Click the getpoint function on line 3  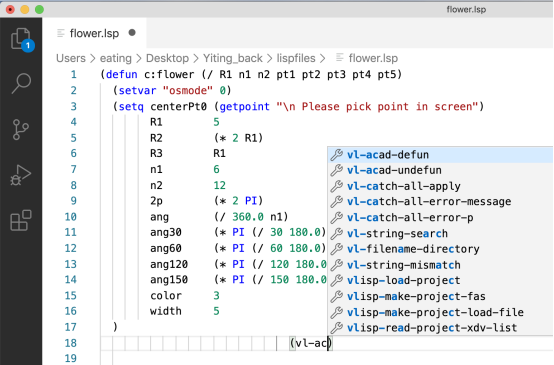coord(244,106)
